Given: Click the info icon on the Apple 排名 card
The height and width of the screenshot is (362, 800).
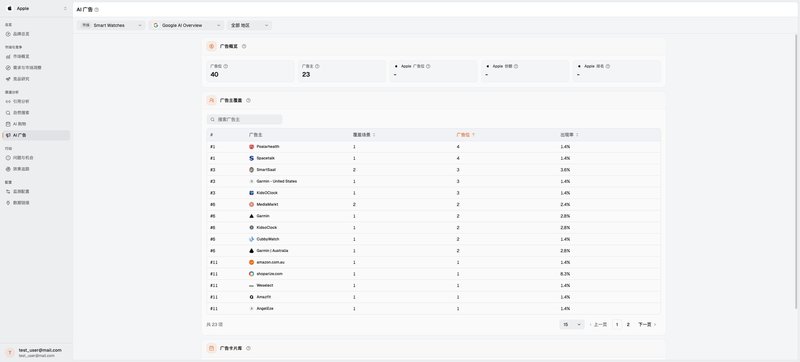Looking at the screenshot, I should point(608,66).
